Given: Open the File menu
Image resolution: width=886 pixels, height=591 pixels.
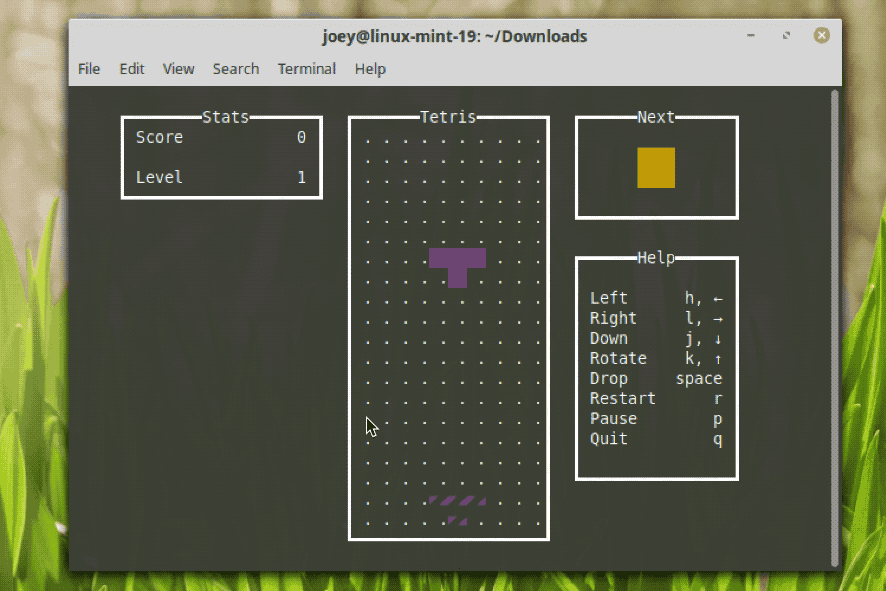Looking at the screenshot, I should [x=89, y=69].
